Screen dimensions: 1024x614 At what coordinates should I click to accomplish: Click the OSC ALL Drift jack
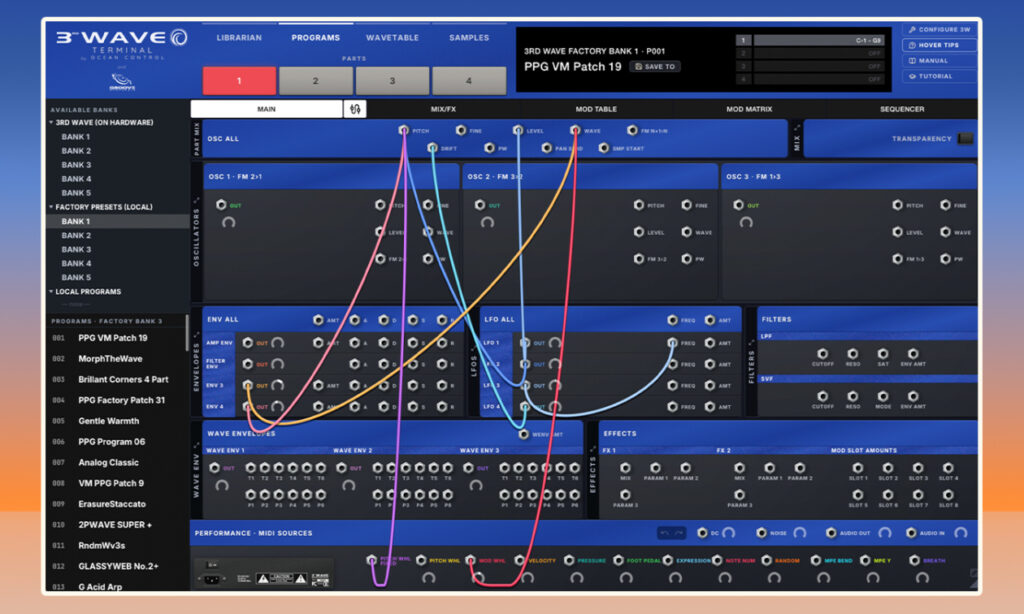point(432,148)
